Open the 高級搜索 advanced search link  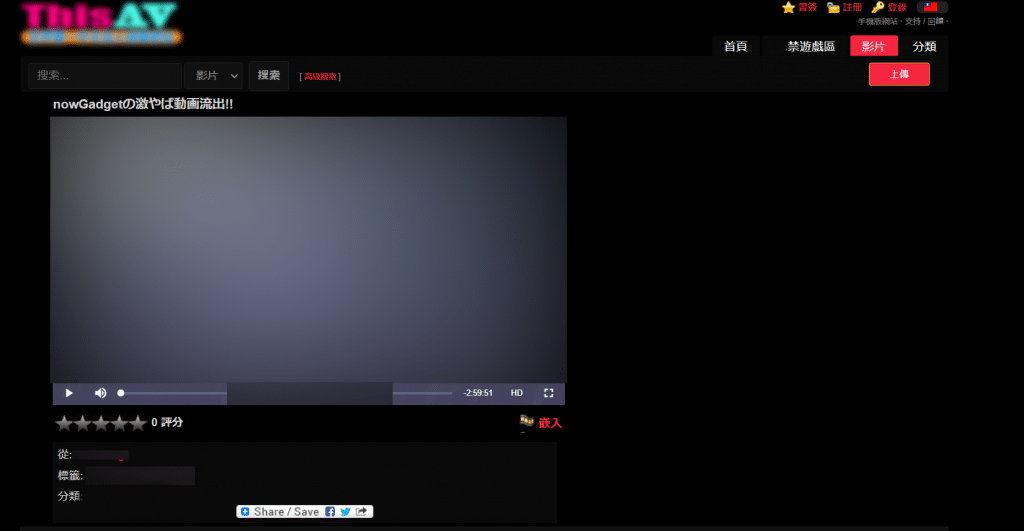pyautogui.click(x=320, y=77)
